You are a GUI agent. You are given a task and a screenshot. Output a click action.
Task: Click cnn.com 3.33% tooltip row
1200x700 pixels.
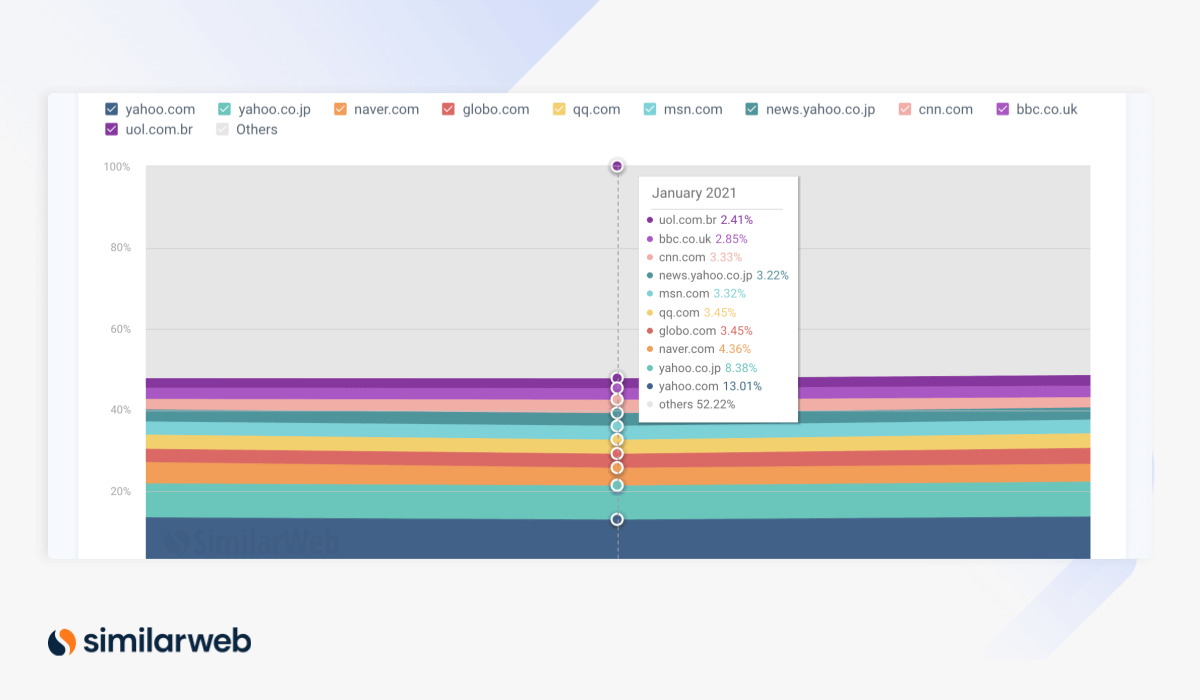pyautogui.click(x=694, y=257)
